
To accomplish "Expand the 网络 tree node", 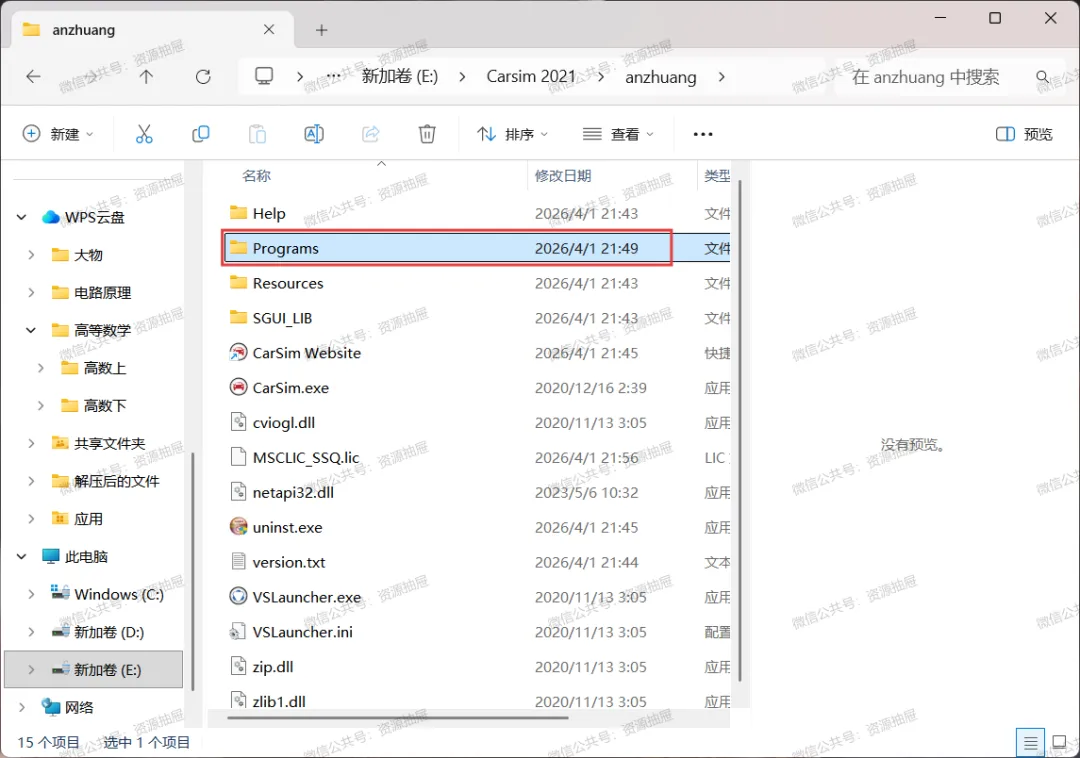I will pyautogui.click(x=21, y=707).
